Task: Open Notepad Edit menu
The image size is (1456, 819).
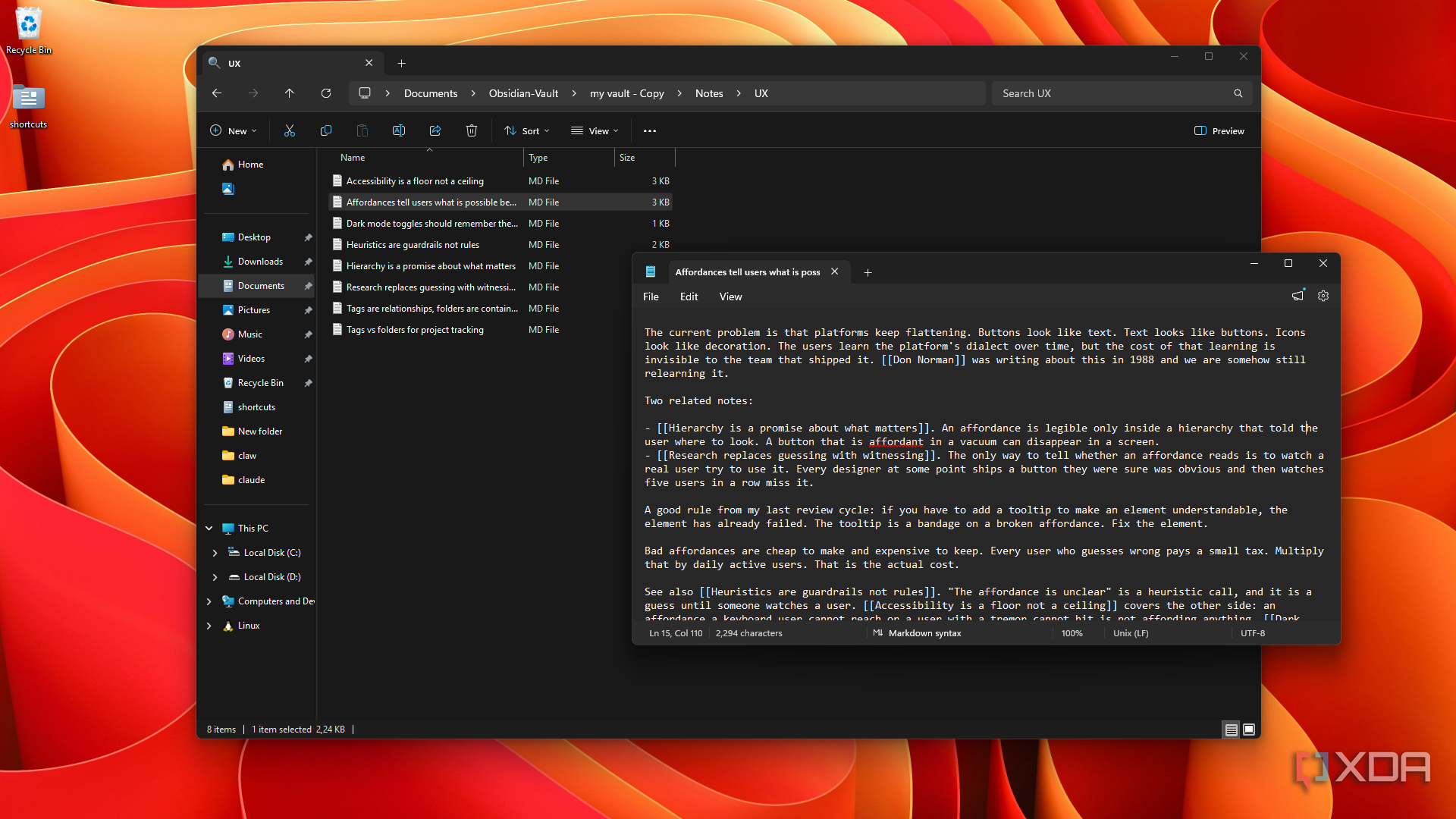Action: coord(689,297)
